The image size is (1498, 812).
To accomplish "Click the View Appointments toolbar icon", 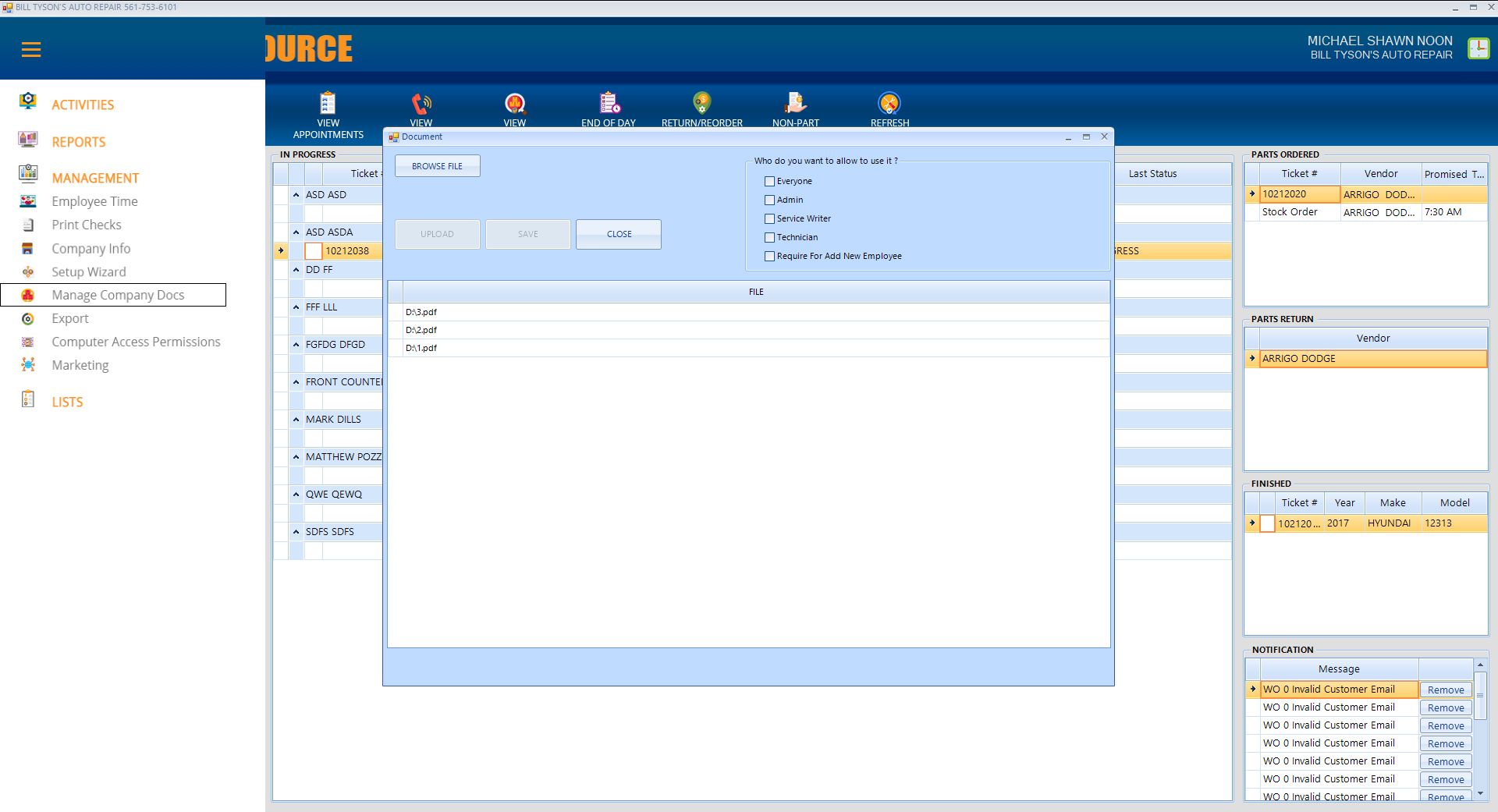I will click(328, 104).
